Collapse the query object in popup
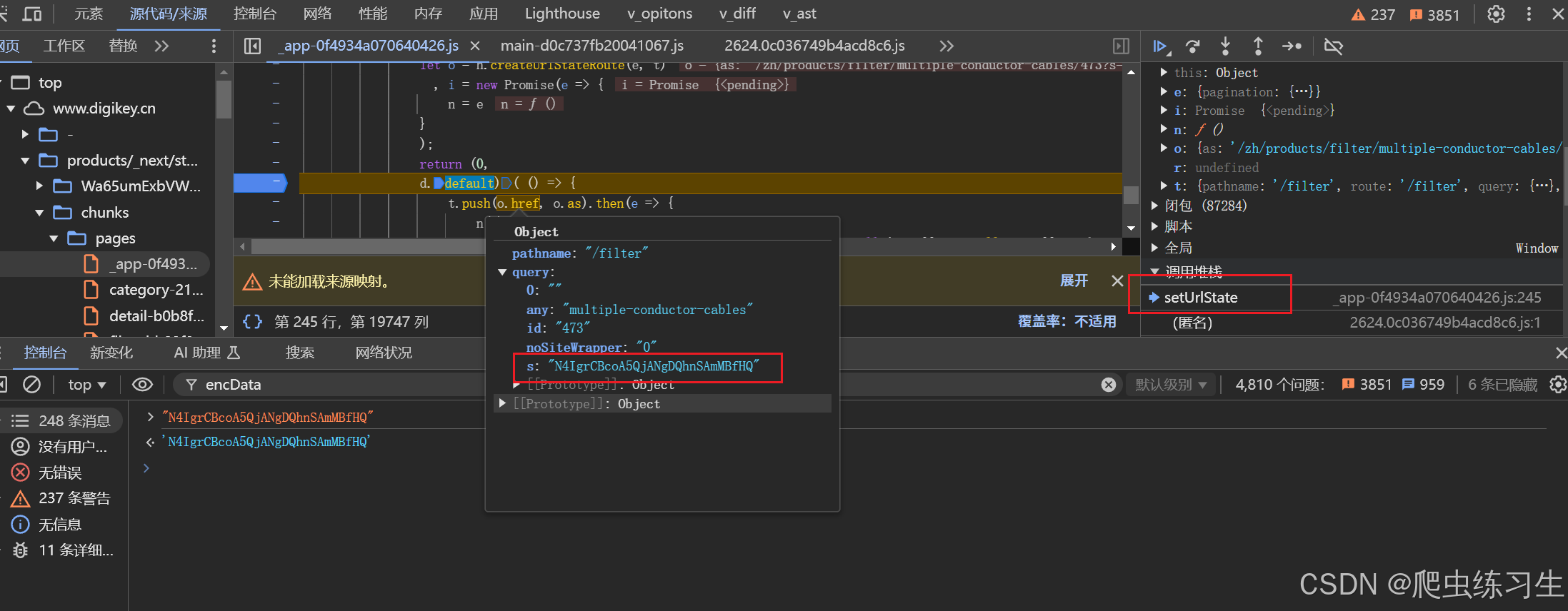This screenshot has height=611, width=1568. point(502,272)
